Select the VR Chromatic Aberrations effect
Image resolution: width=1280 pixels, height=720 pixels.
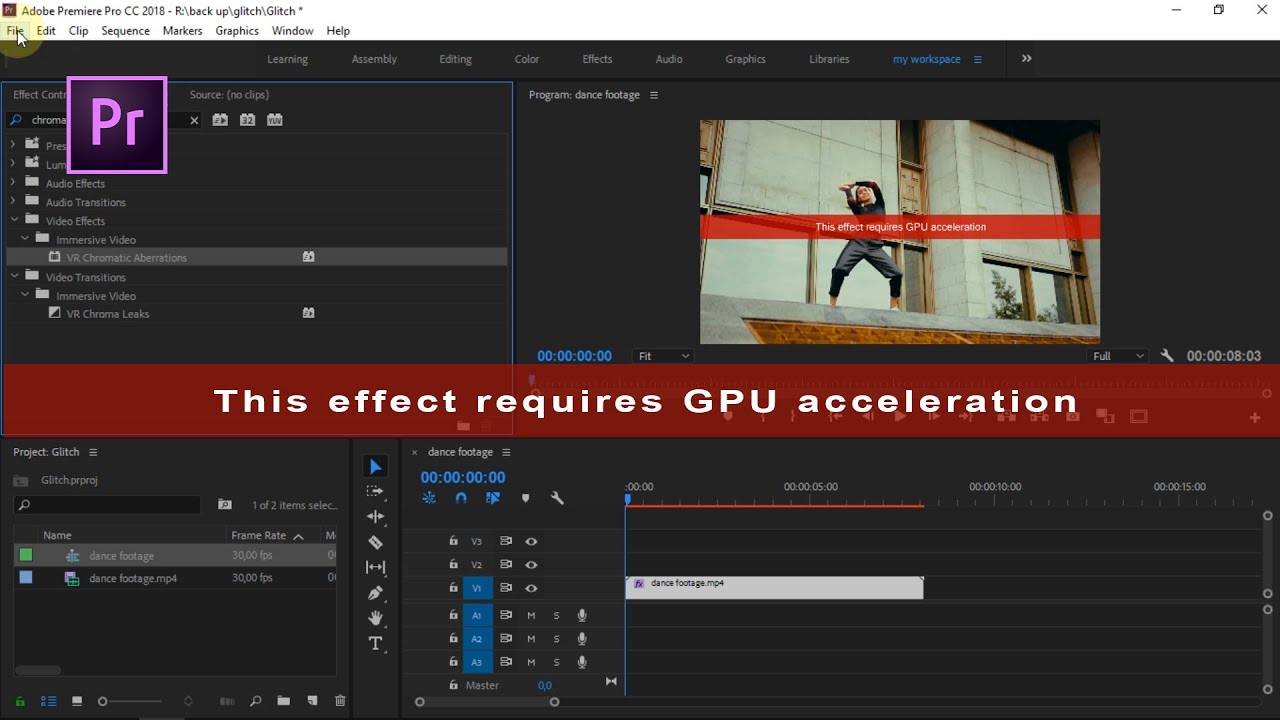tap(127, 258)
